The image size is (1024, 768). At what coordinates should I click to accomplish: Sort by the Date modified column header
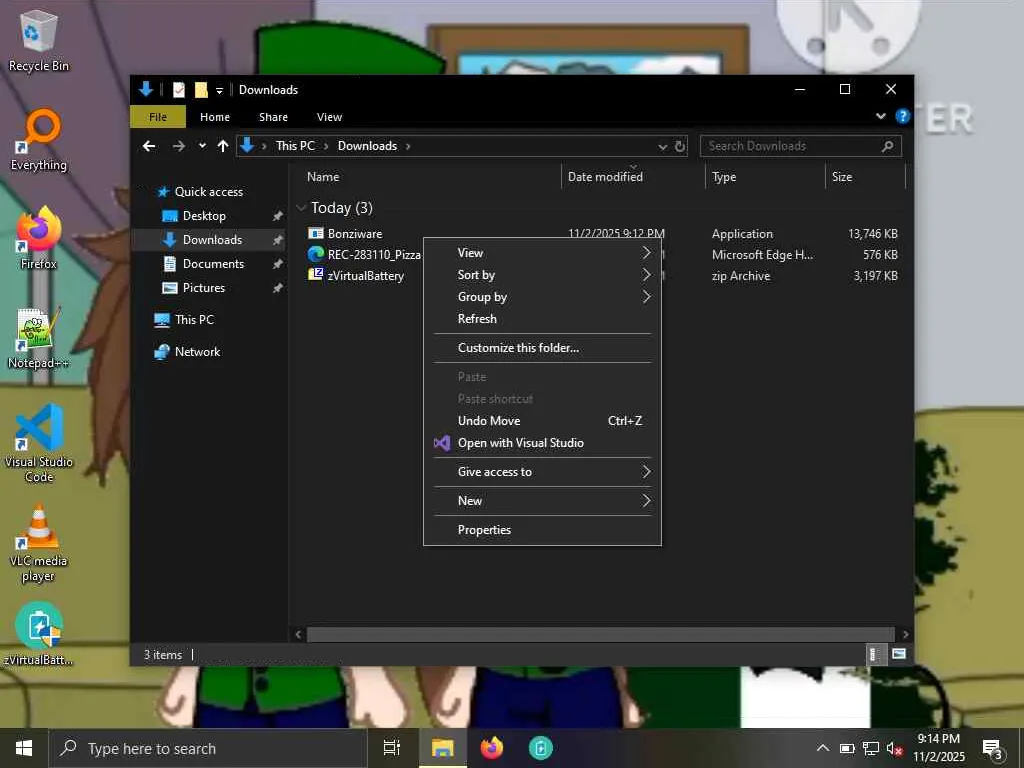tap(605, 177)
